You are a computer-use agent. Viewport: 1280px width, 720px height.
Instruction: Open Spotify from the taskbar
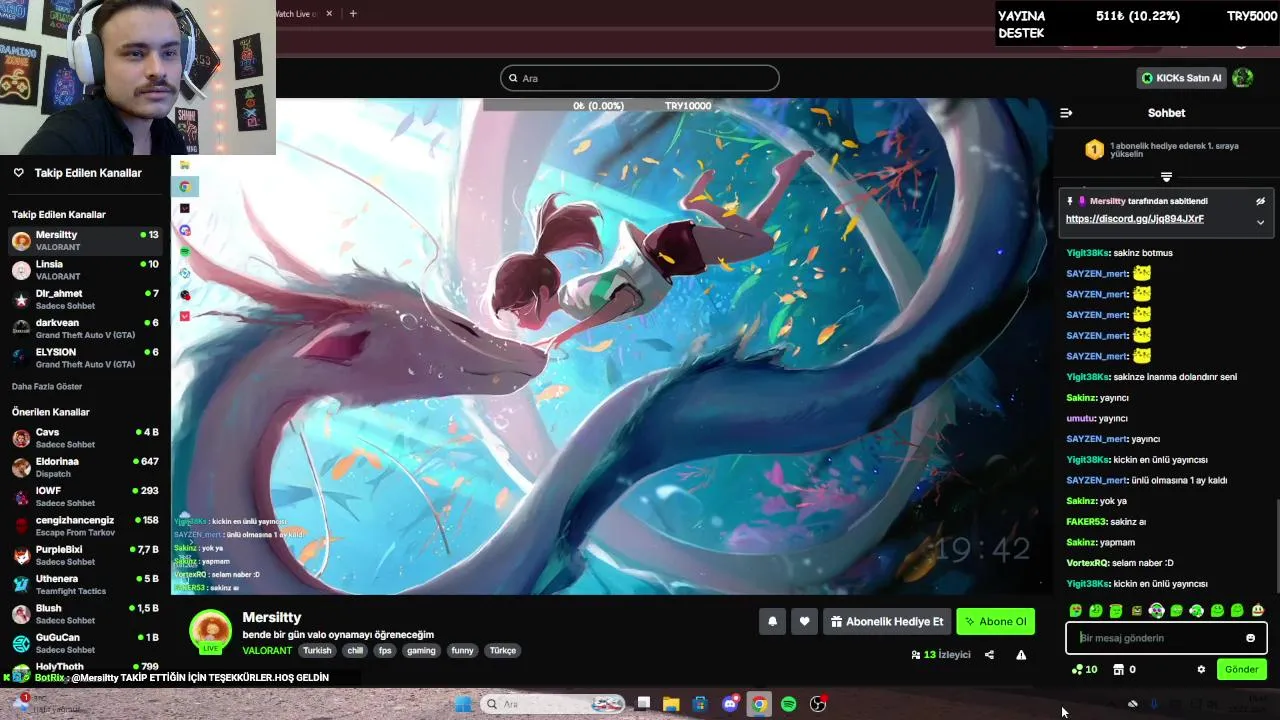pyautogui.click(x=788, y=704)
